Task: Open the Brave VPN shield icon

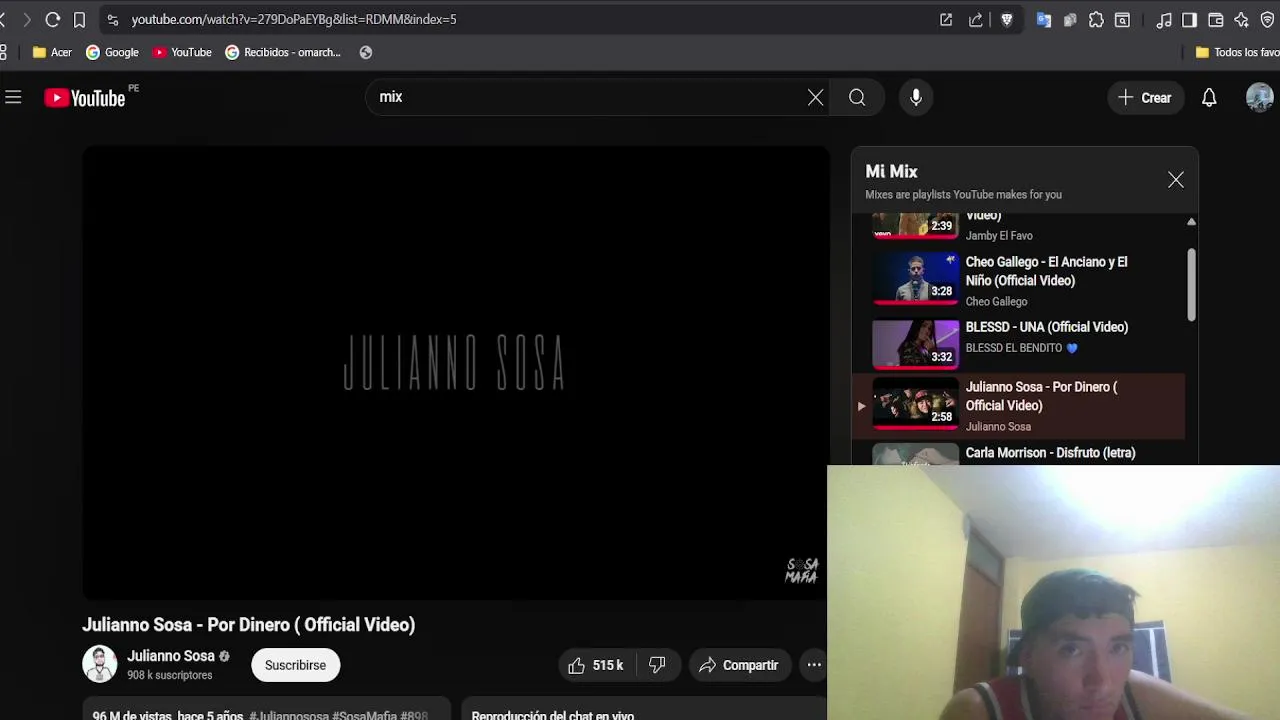Action: [1268, 19]
